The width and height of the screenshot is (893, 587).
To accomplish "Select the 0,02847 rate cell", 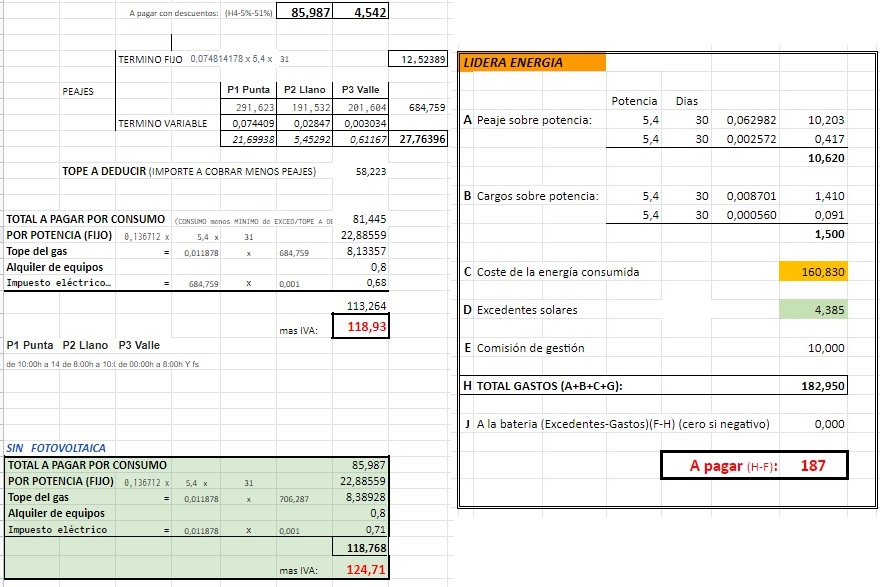I will [x=305, y=123].
